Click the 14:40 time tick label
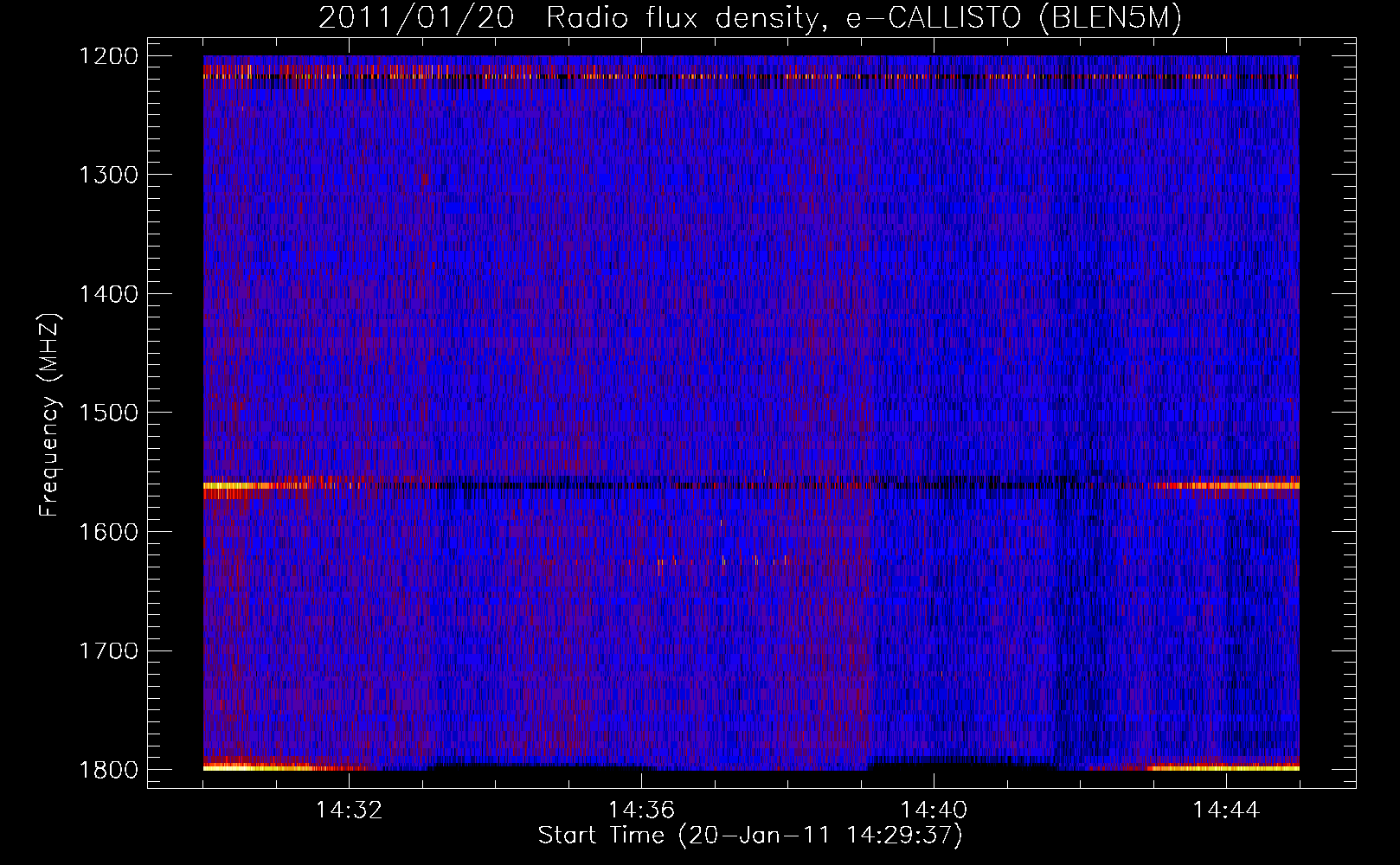1400x865 pixels. (934, 811)
